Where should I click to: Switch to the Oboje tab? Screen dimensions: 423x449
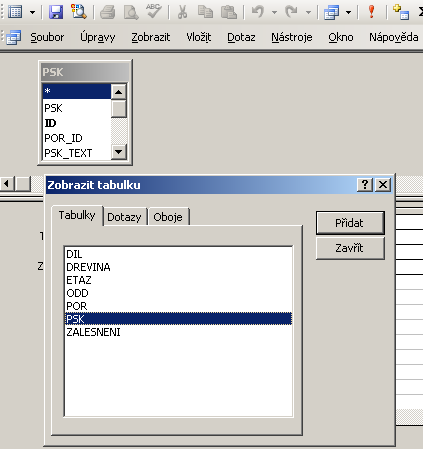168,217
